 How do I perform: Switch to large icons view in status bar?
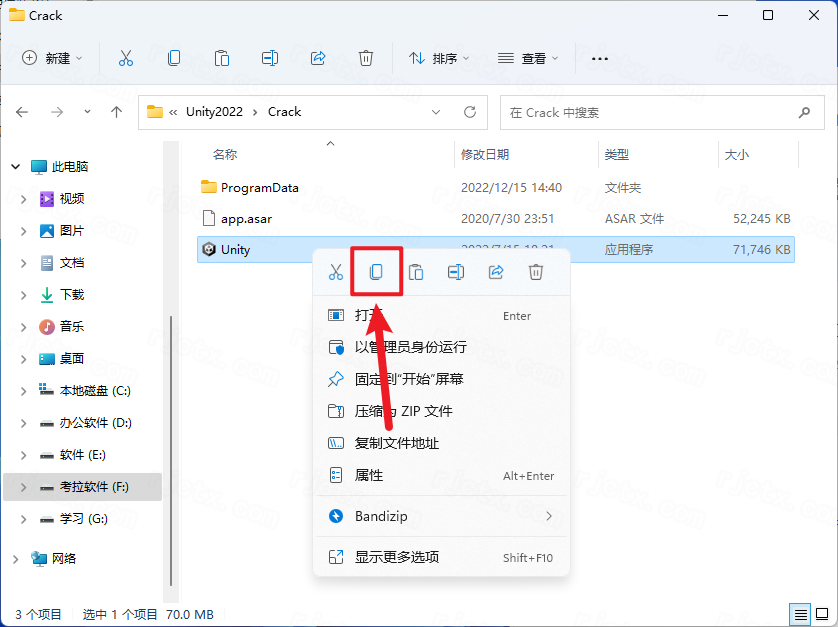coord(823,613)
